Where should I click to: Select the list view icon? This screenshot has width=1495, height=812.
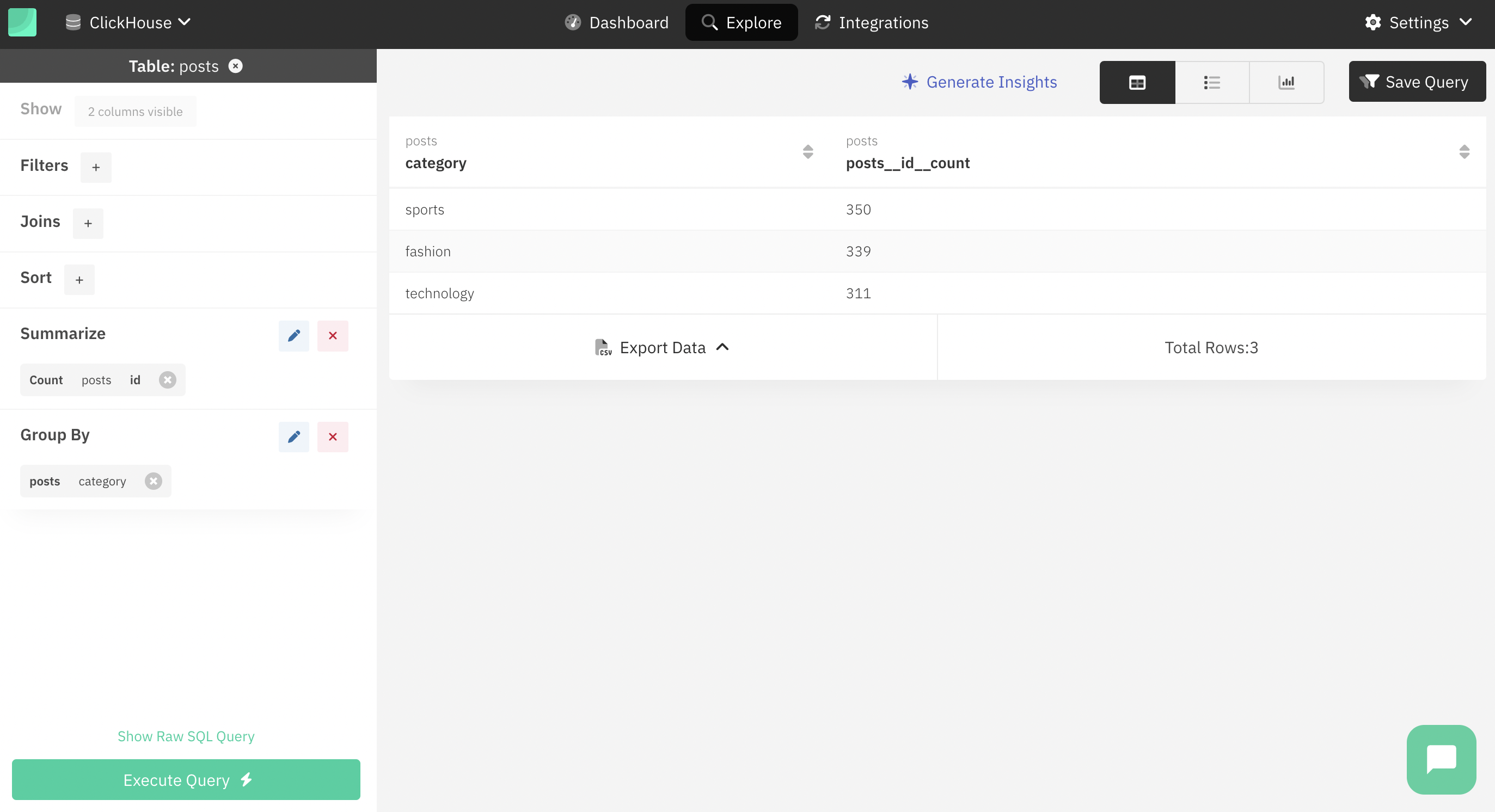point(1213,82)
